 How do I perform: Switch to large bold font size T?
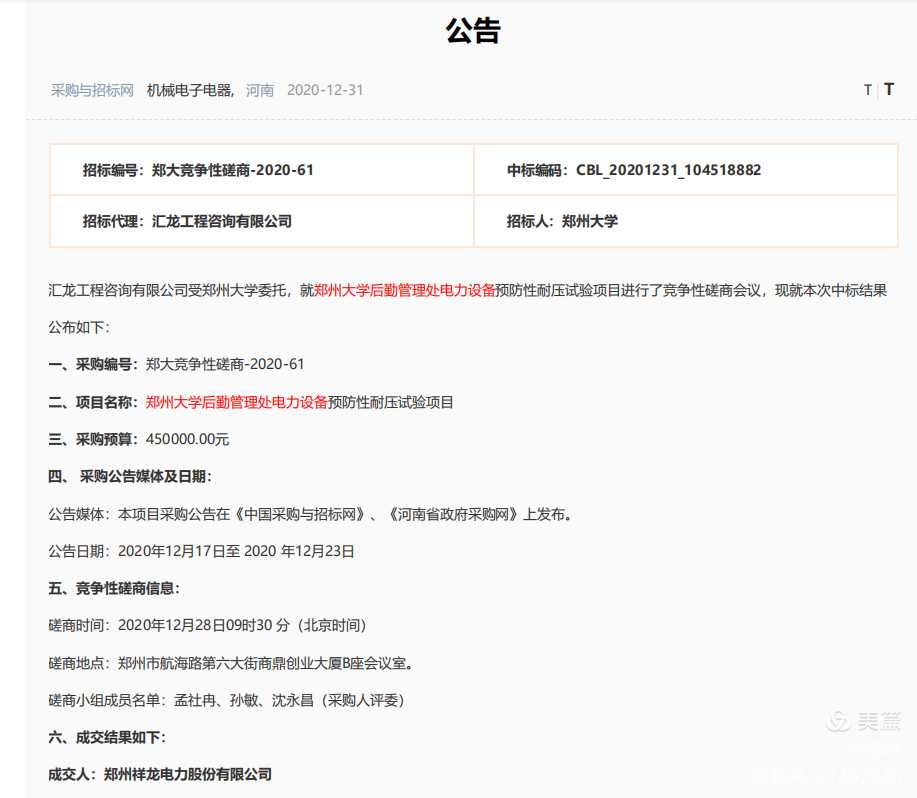pos(889,89)
